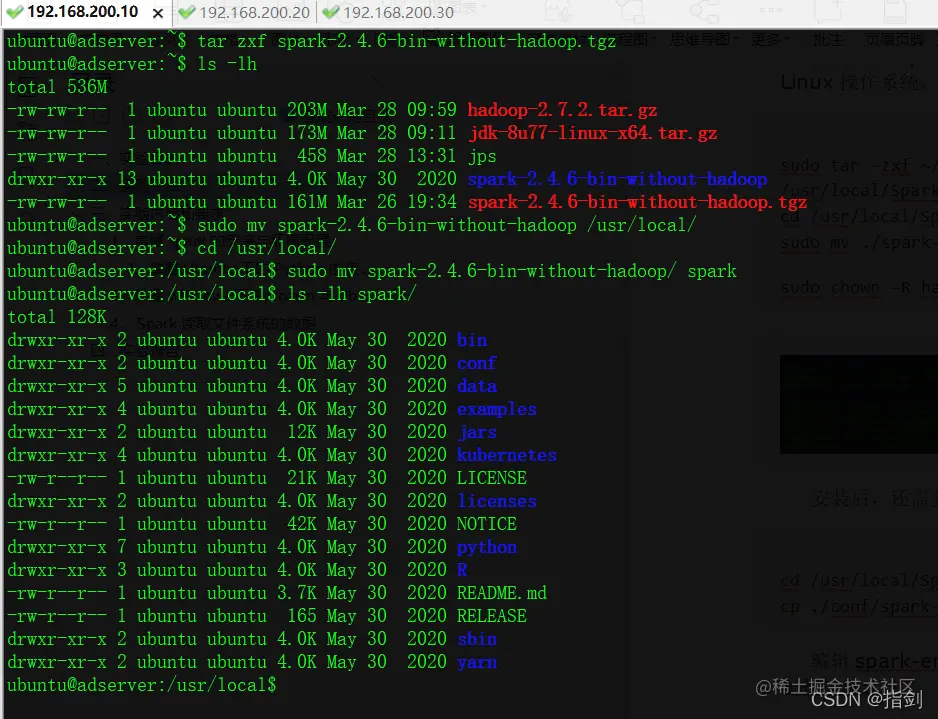The height and width of the screenshot is (719, 938).
Task: Click the R directory entry
Action: [462, 570]
